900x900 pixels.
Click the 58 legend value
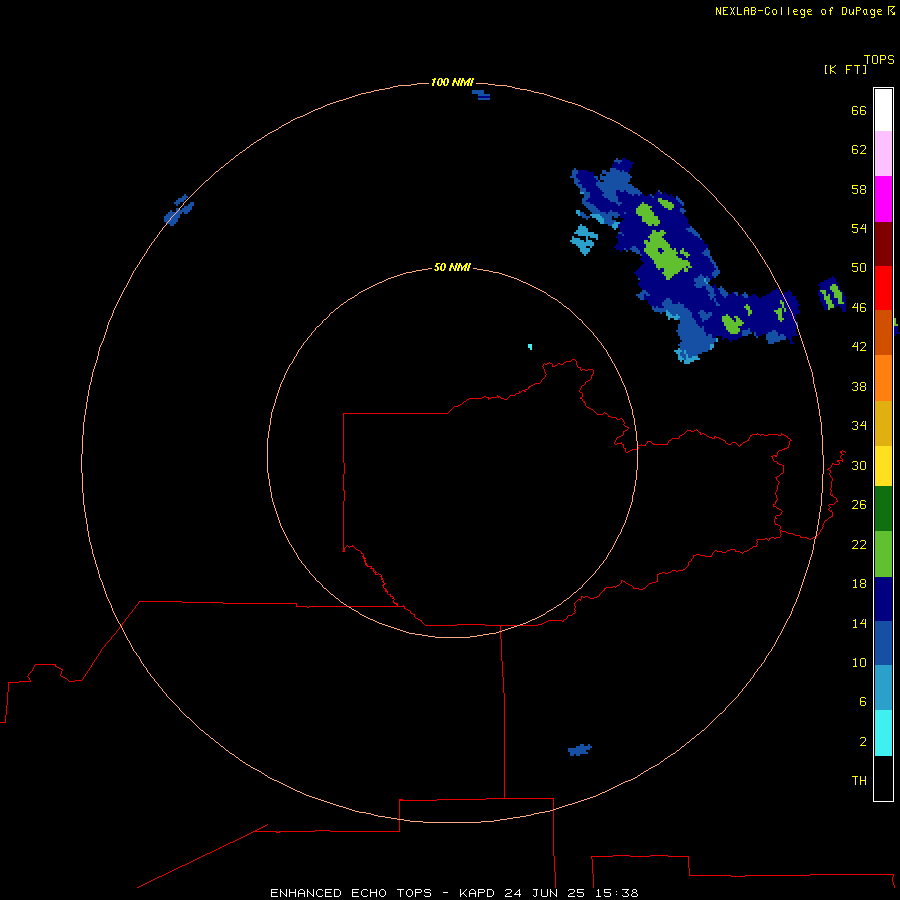tap(859, 189)
